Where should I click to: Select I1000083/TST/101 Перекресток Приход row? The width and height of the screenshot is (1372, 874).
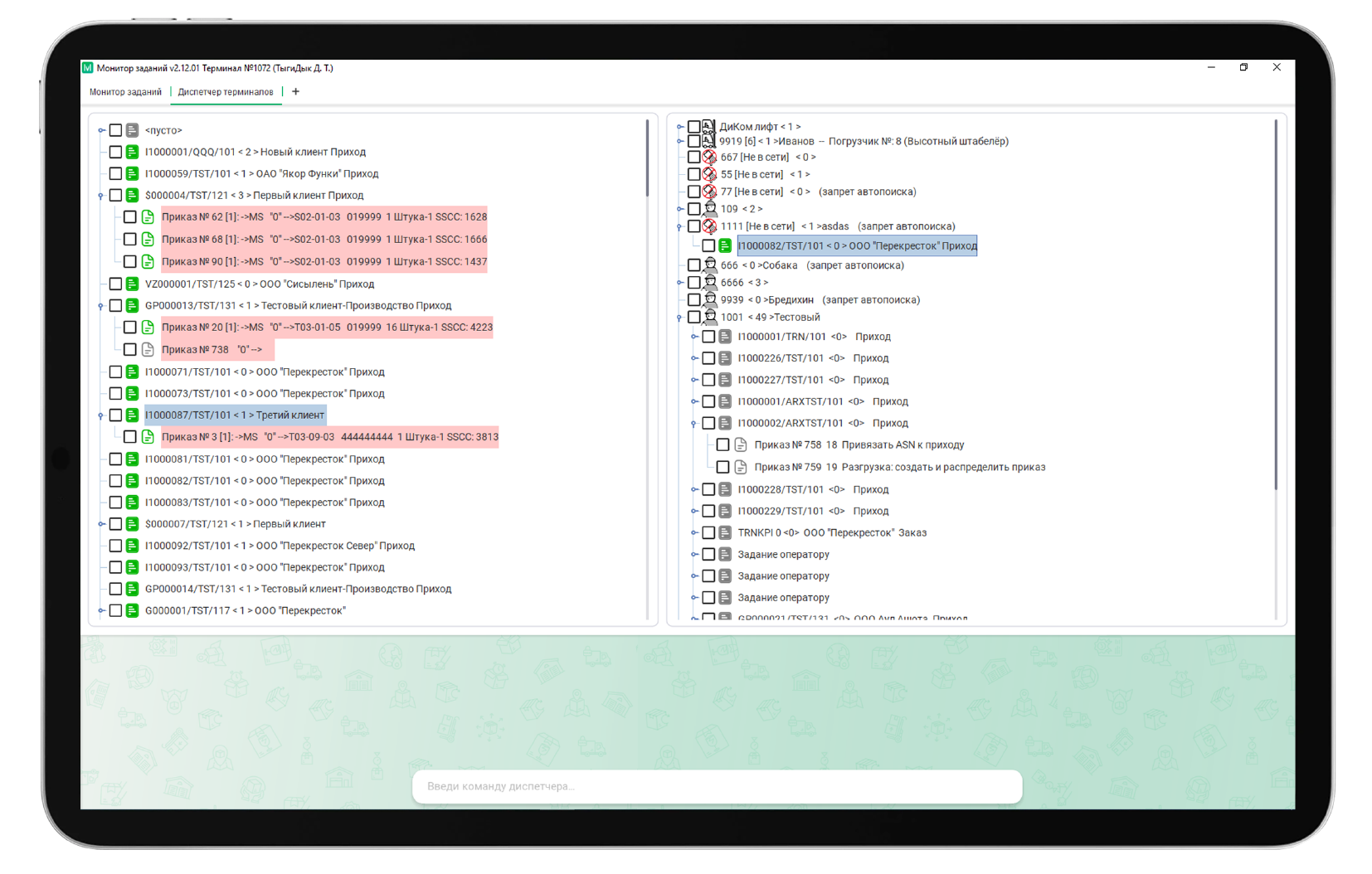[265, 503]
